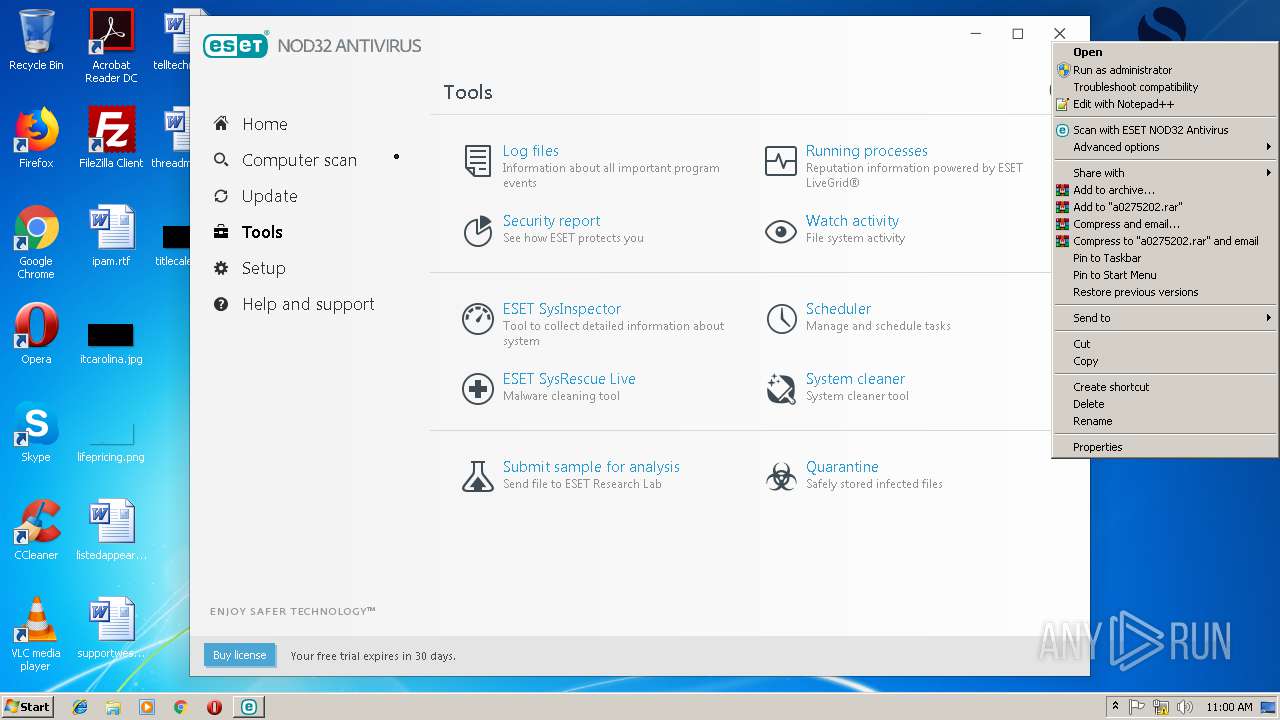Open the Submit sample for analysis link
This screenshot has height=720, width=1280.
(591, 467)
